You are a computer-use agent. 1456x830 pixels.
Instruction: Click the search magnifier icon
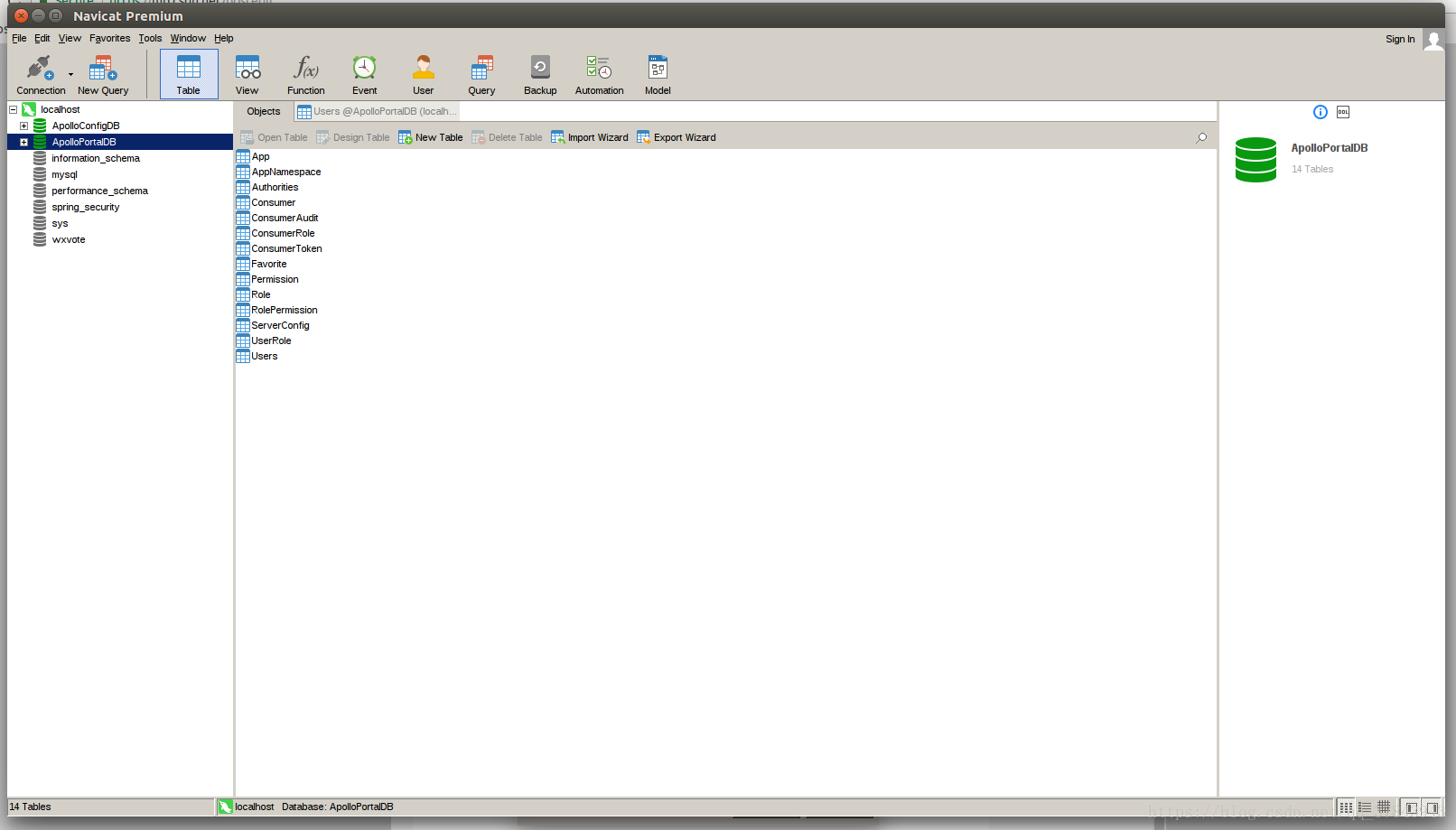tap(1201, 137)
